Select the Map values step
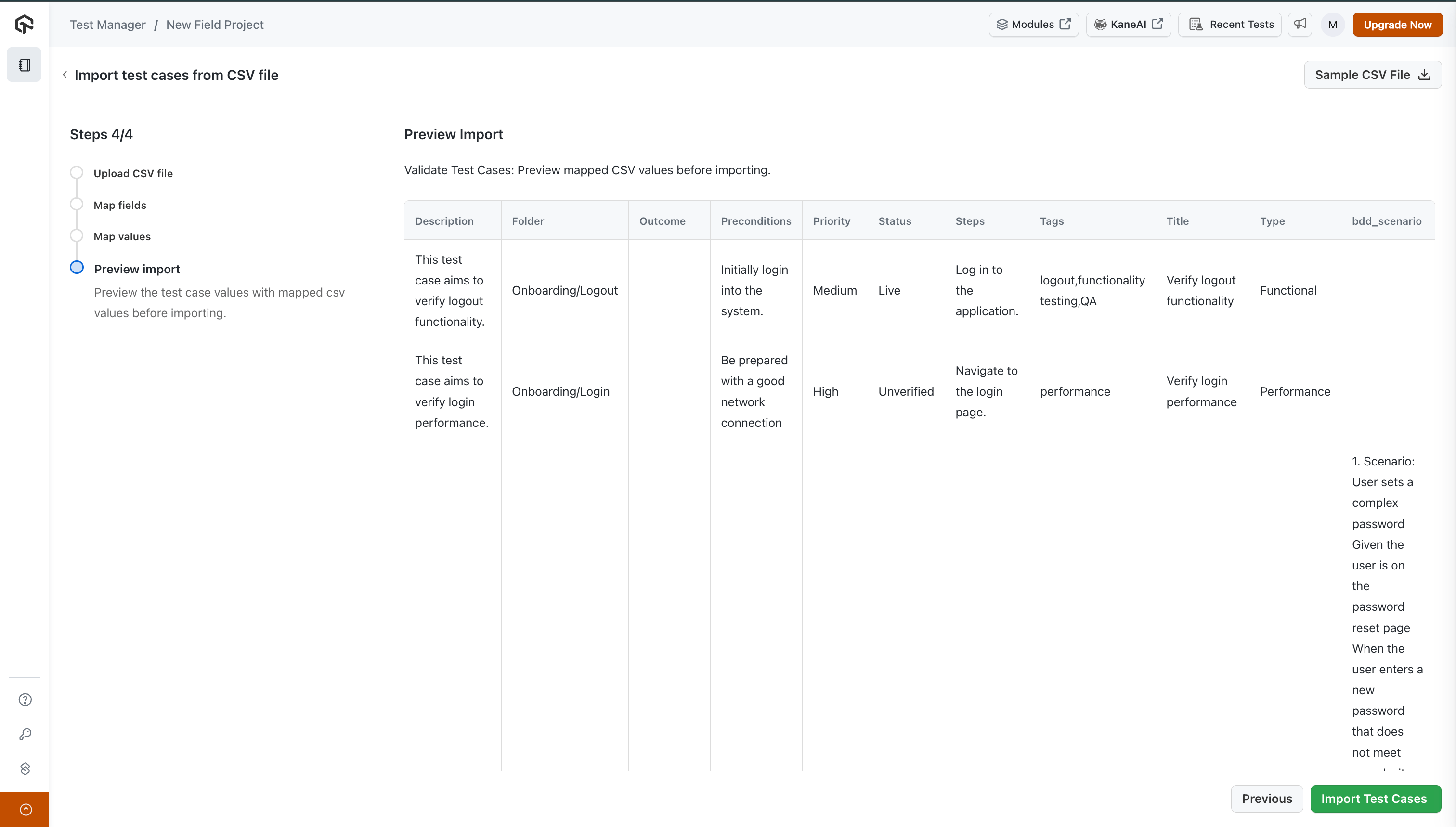 122,236
